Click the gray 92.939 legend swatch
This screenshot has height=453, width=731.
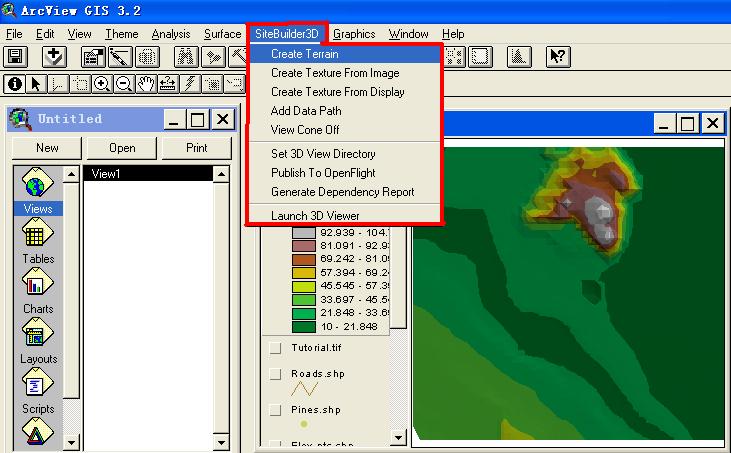(304, 233)
